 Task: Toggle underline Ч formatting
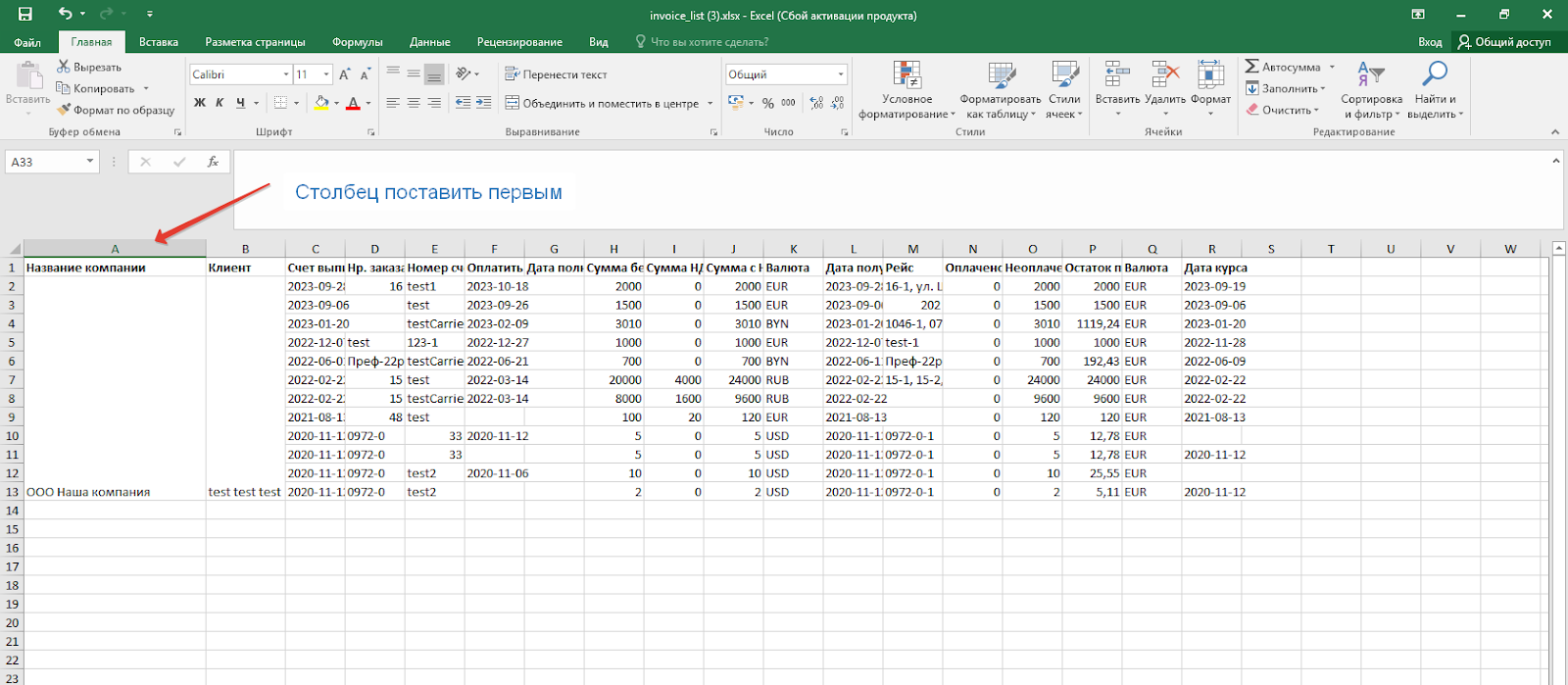[x=240, y=102]
